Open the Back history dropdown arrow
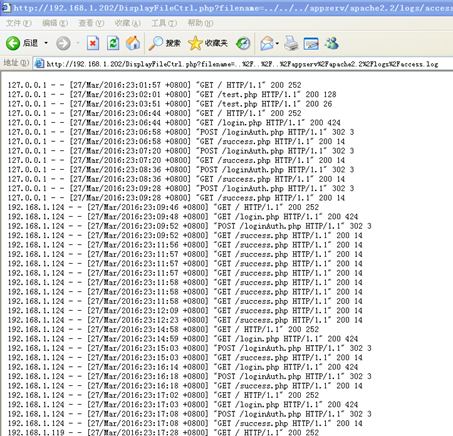Viewport: 453px width, 436px height. [46, 43]
